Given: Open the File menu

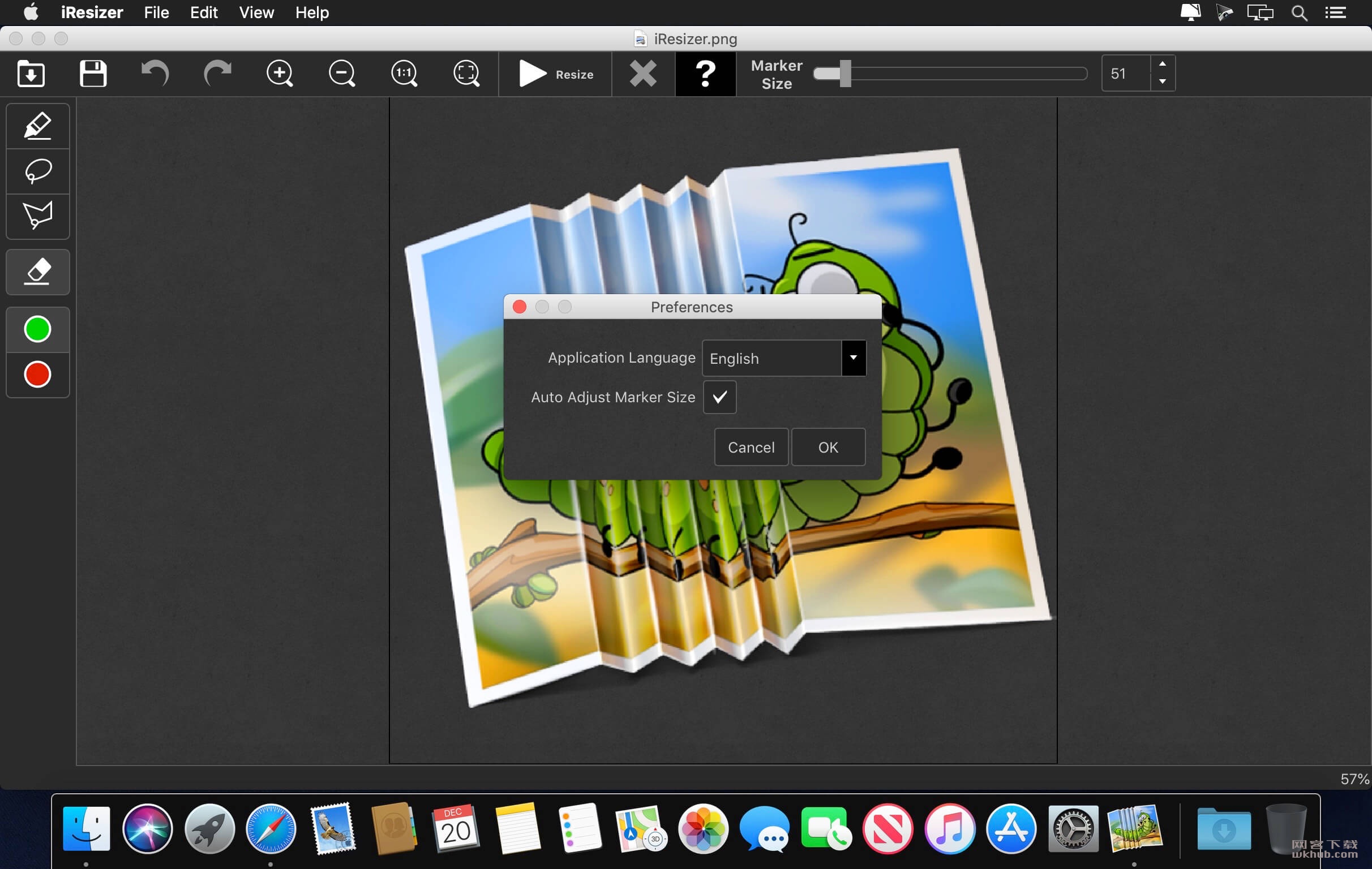Looking at the screenshot, I should click(156, 12).
